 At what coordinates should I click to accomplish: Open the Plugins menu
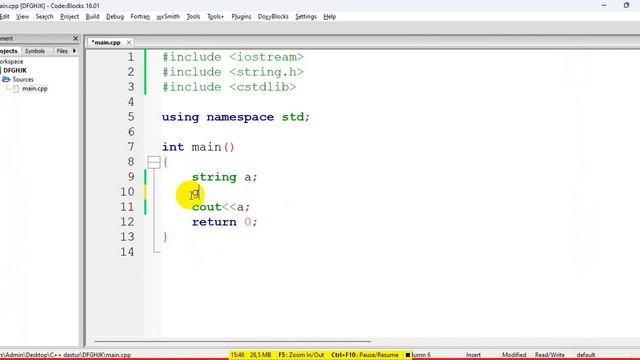(241, 17)
